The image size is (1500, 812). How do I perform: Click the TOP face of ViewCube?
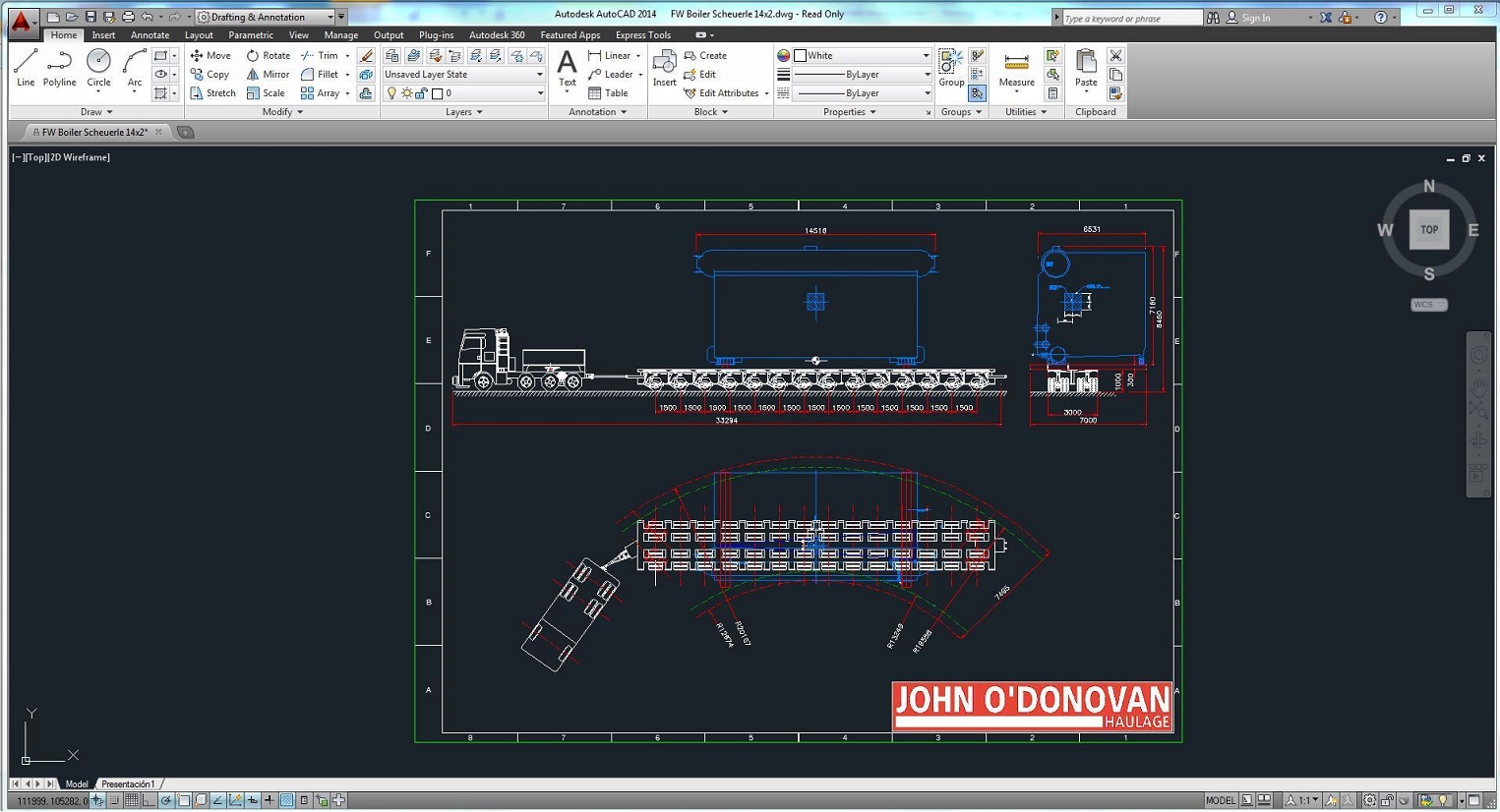(x=1428, y=230)
